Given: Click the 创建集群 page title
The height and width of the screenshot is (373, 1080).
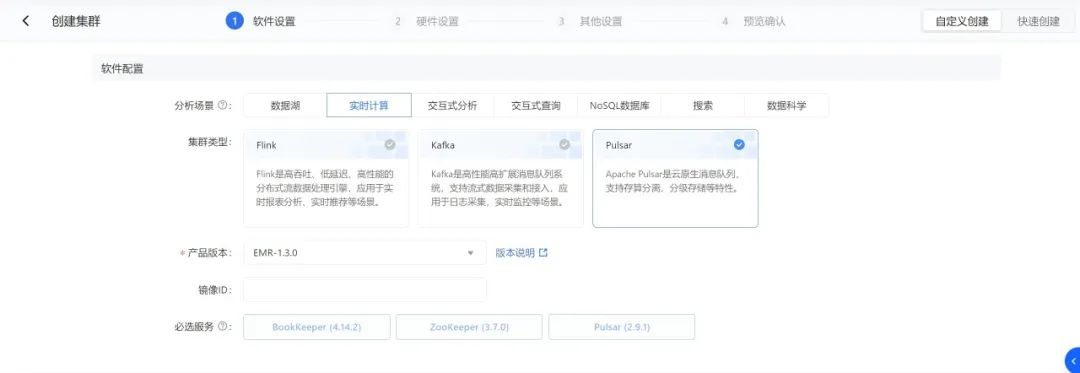Looking at the screenshot, I should (x=76, y=21).
